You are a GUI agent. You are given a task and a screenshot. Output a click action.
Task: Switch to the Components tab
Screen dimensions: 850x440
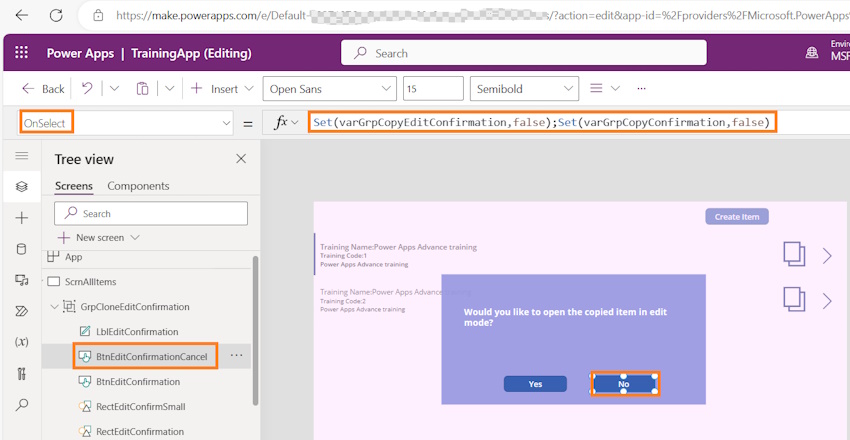pyautogui.click(x=138, y=186)
